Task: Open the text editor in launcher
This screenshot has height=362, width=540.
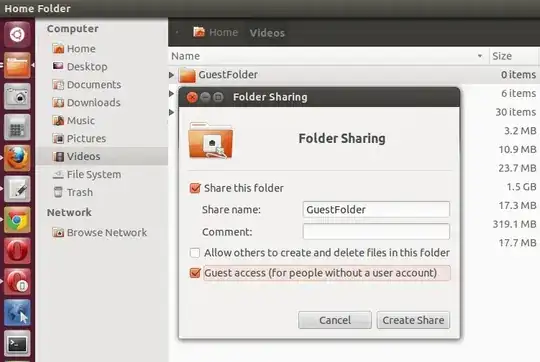Action: point(17,189)
